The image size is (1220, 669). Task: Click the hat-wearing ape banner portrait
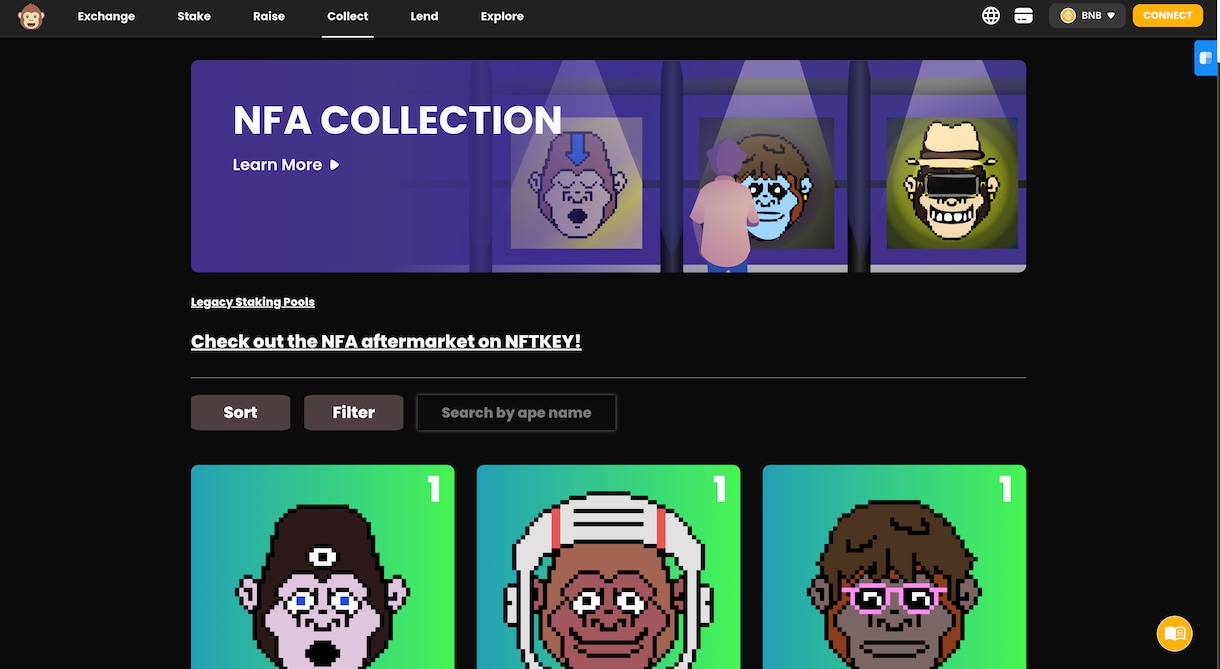click(952, 183)
